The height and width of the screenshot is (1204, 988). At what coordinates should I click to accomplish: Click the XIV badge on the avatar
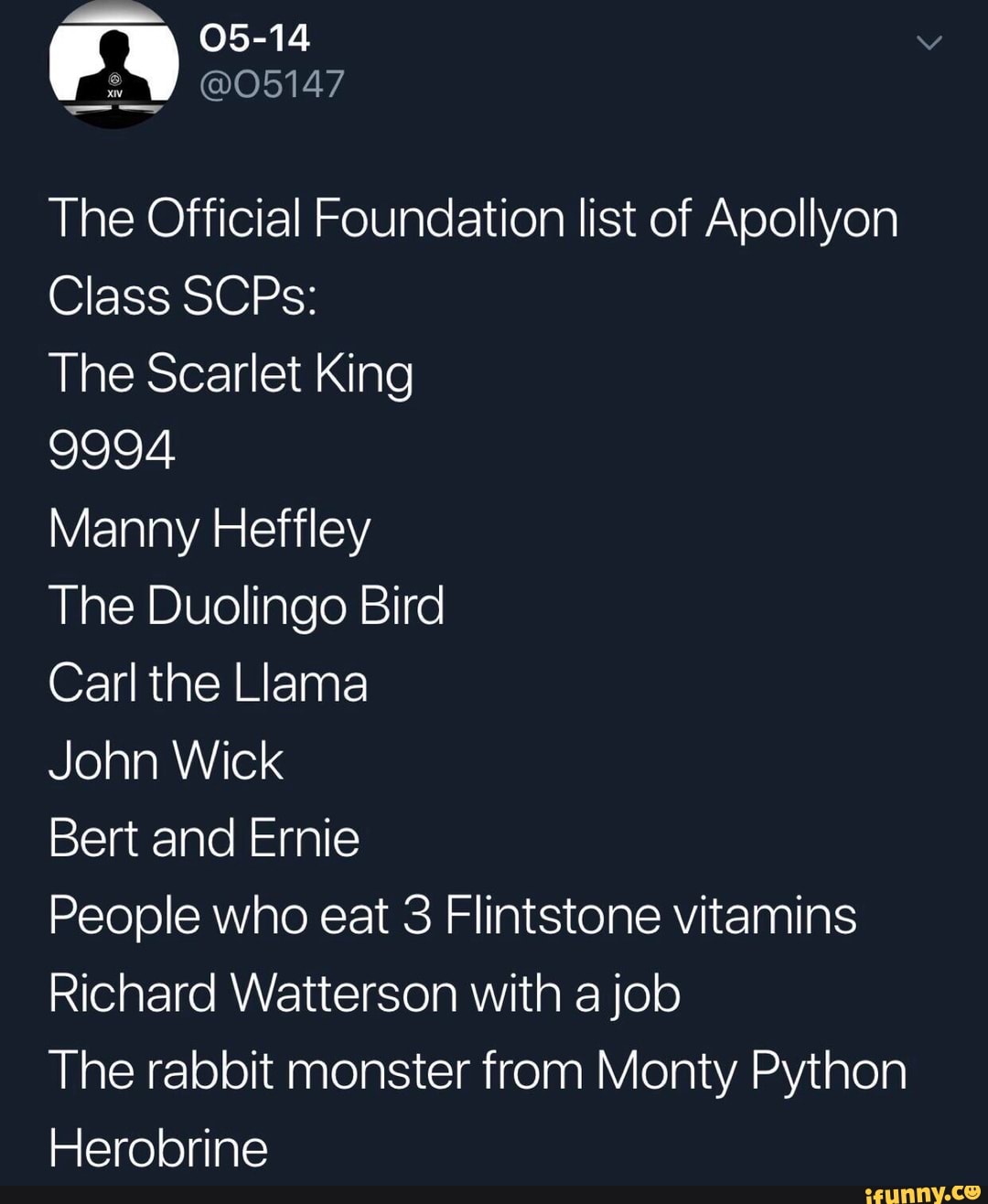pyautogui.click(x=114, y=92)
